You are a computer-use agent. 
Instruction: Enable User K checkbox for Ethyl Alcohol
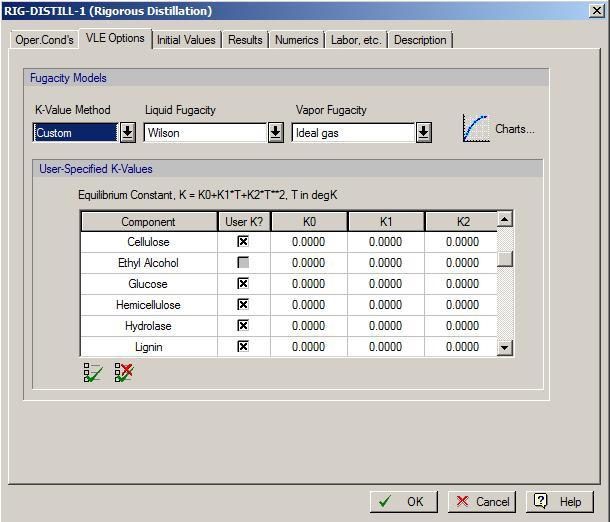pos(243,263)
